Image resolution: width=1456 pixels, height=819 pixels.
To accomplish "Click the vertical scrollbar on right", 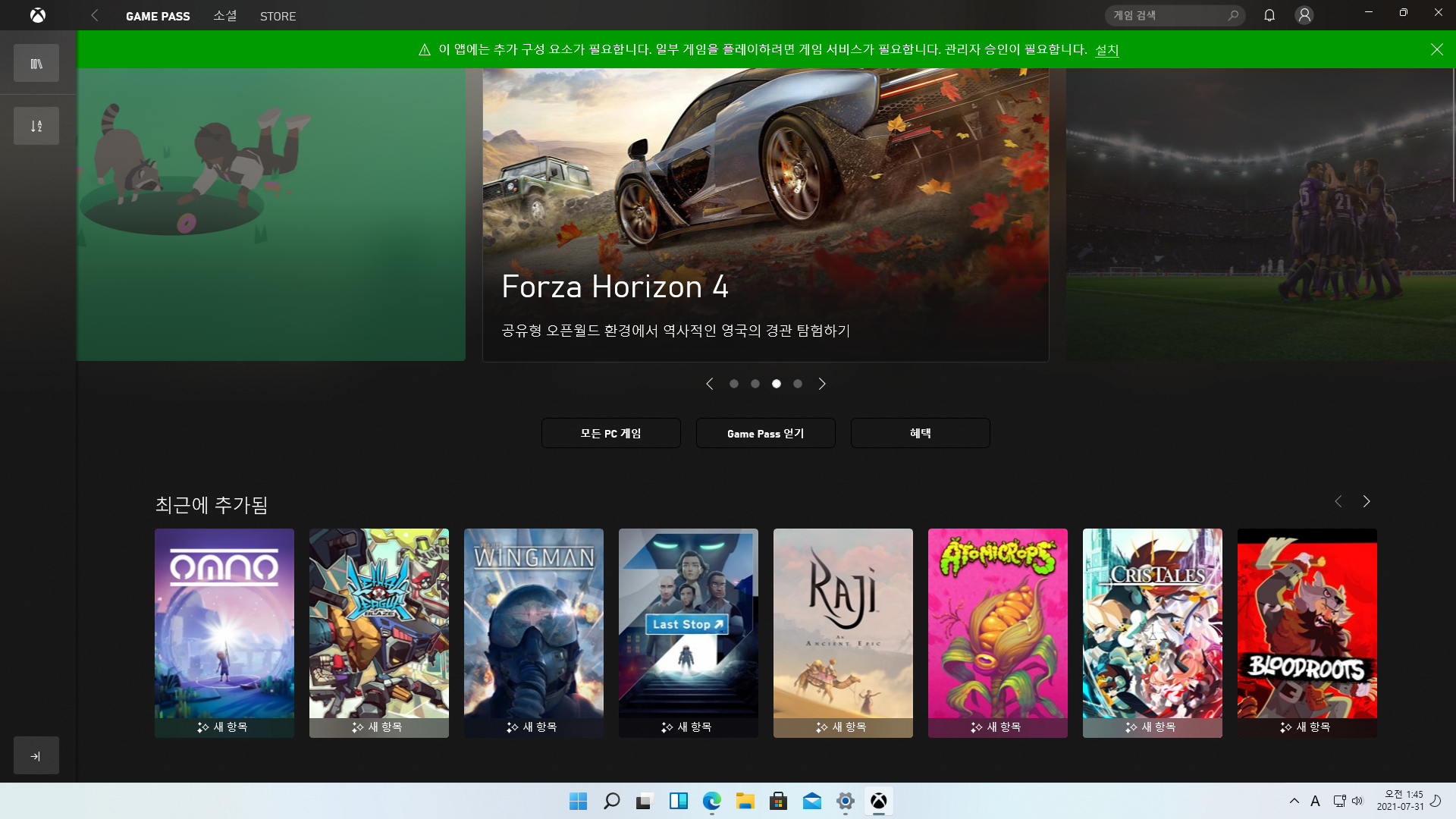I will click(1453, 136).
